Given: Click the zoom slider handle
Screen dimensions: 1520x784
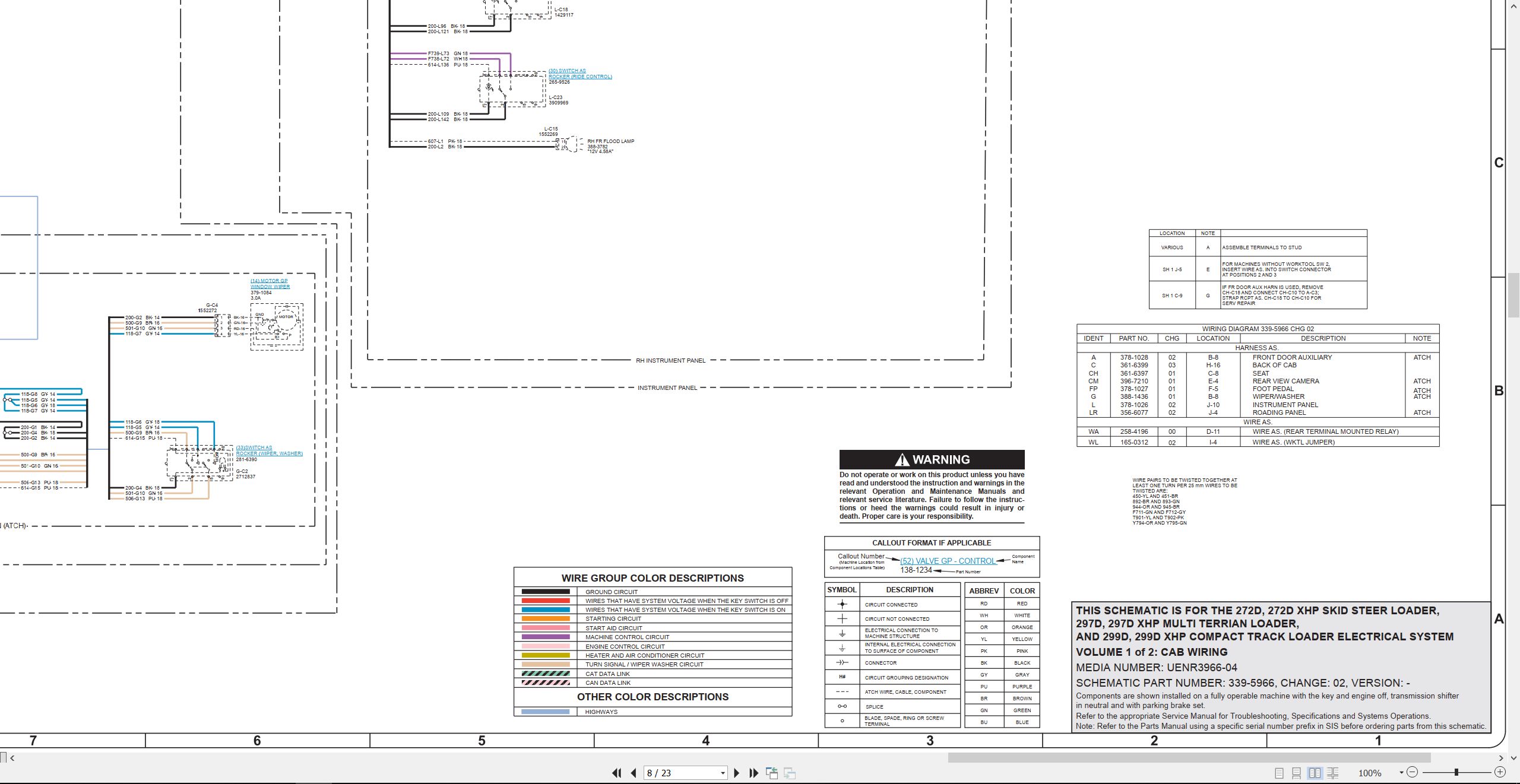Looking at the screenshot, I should (x=1456, y=772).
